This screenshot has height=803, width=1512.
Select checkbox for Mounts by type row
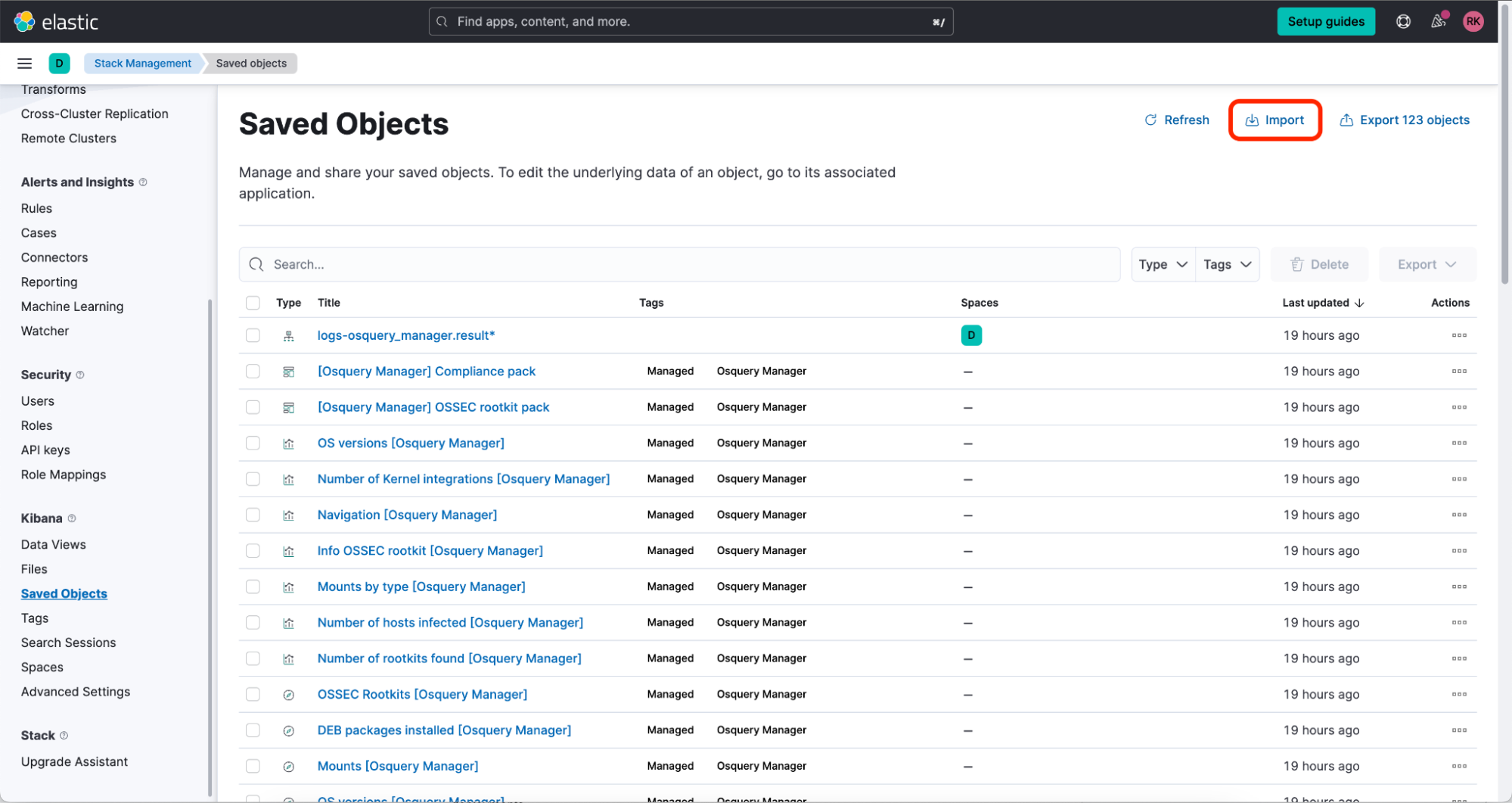(253, 587)
